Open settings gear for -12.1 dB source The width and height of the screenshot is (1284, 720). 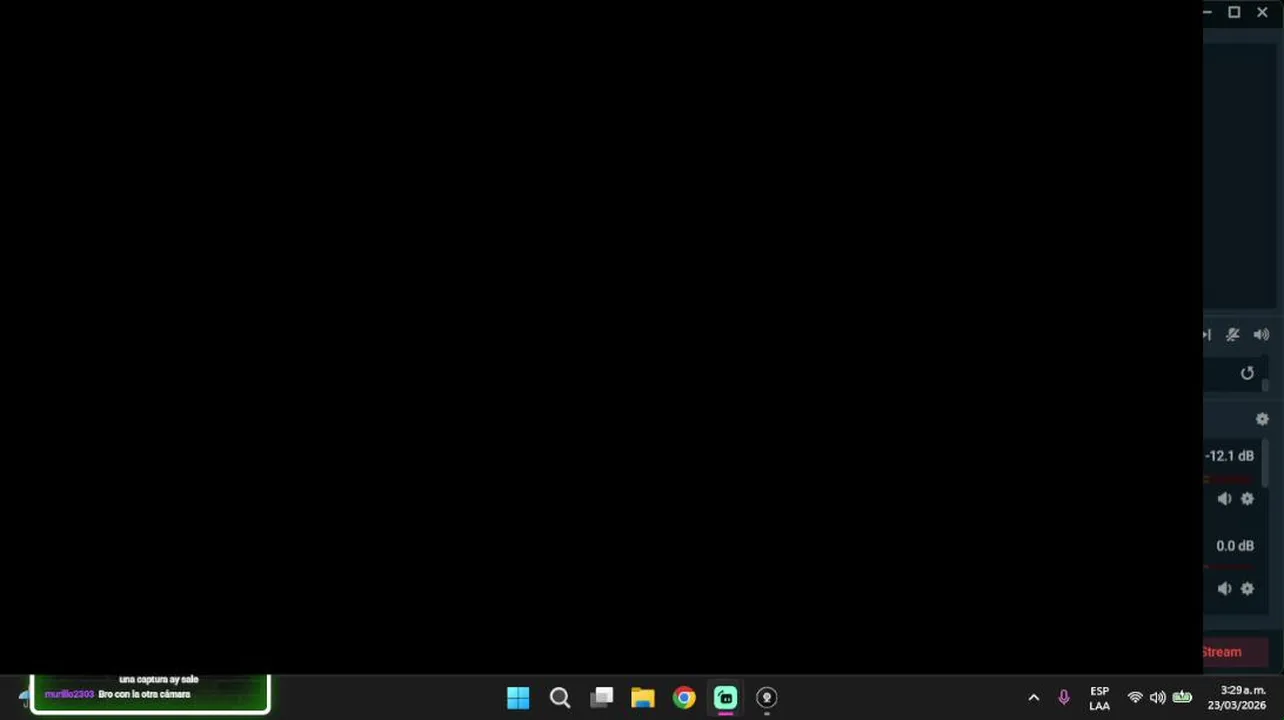click(1247, 499)
